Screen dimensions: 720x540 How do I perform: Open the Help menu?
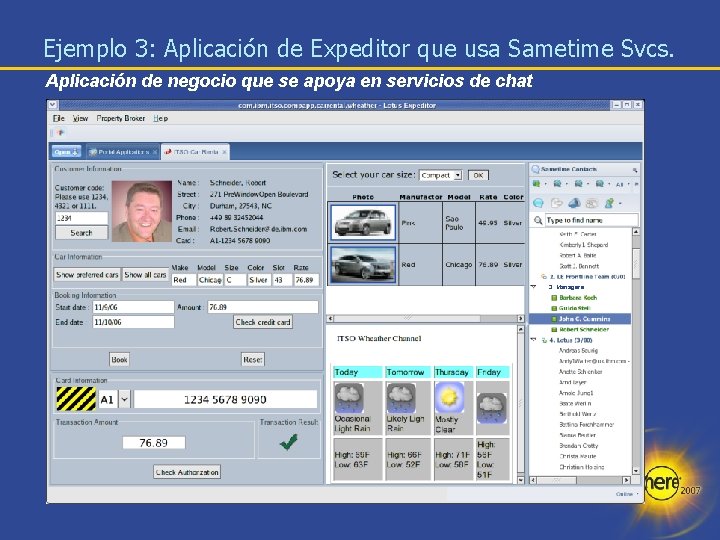pyautogui.click(x=161, y=118)
